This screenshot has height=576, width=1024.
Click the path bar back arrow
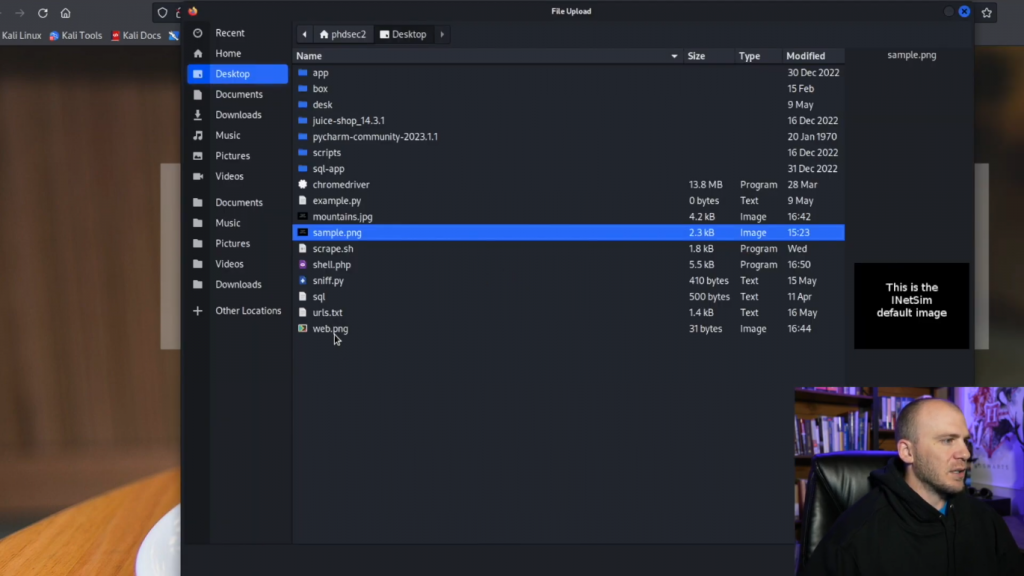pos(304,34)
